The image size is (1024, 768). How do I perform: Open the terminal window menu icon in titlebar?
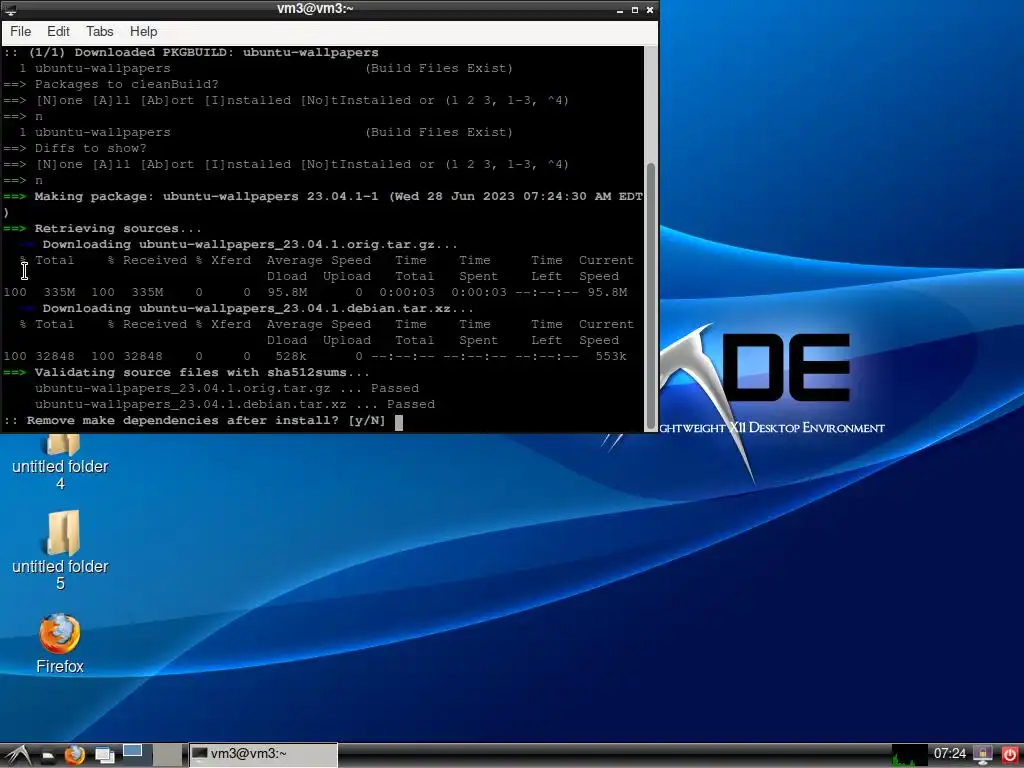click(10, 10)
